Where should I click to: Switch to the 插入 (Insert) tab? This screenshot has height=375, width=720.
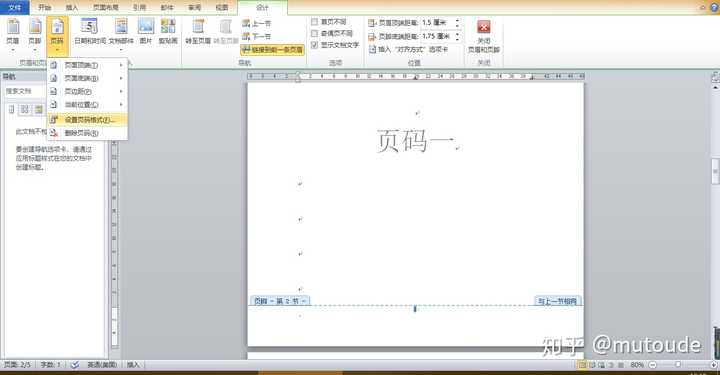tap(72, 7)
